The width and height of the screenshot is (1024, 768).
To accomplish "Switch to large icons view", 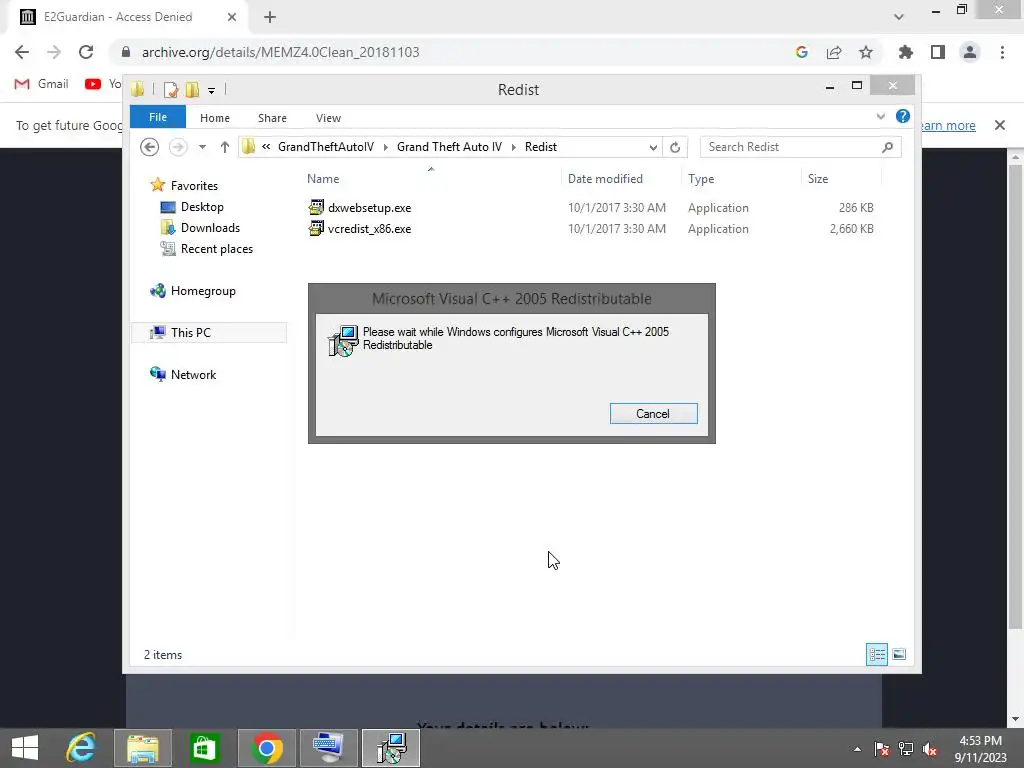I will [899, 654].
